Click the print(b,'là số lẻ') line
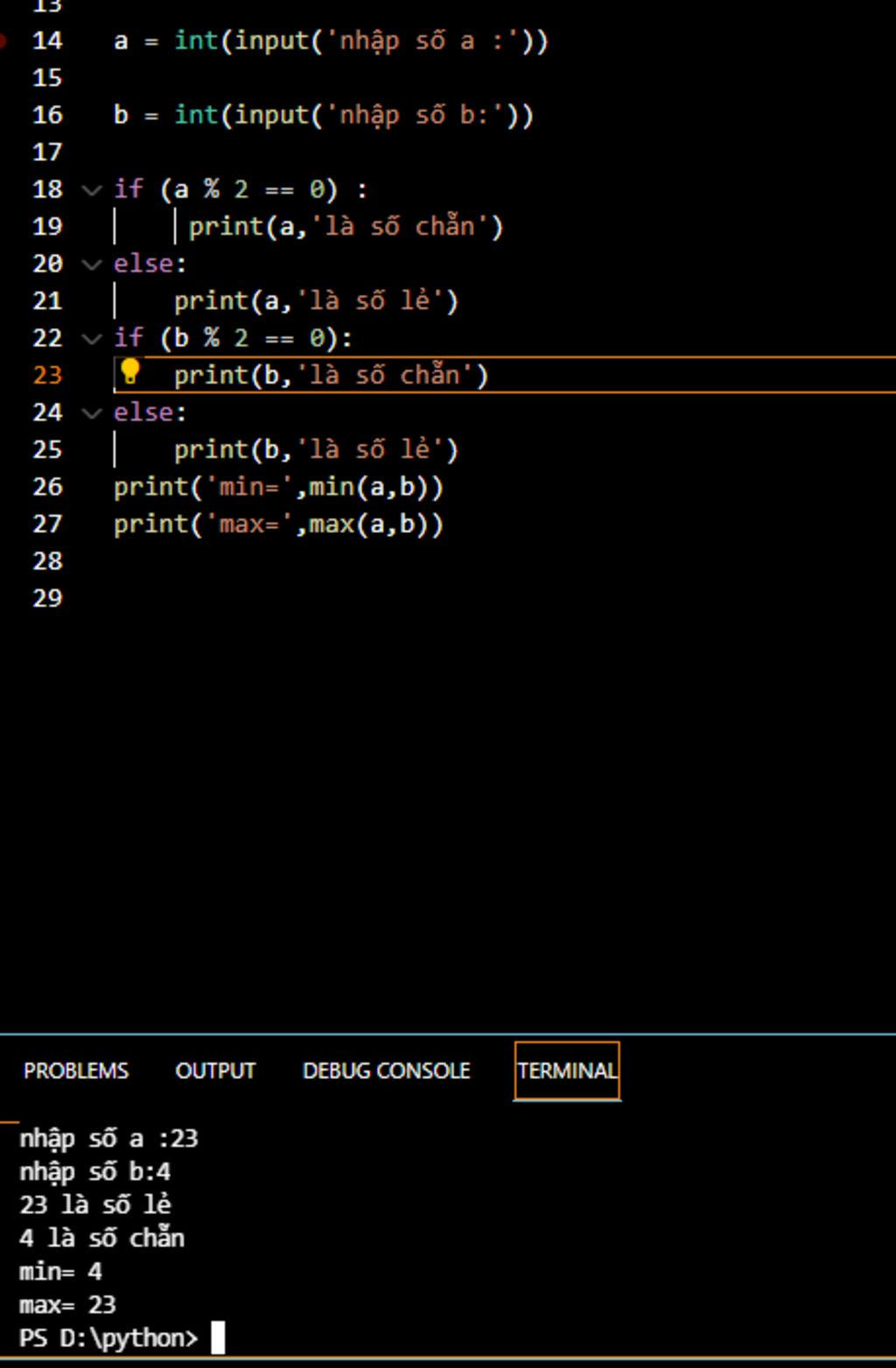Viewport: 896px width, 1368px height. pos(316,450)
